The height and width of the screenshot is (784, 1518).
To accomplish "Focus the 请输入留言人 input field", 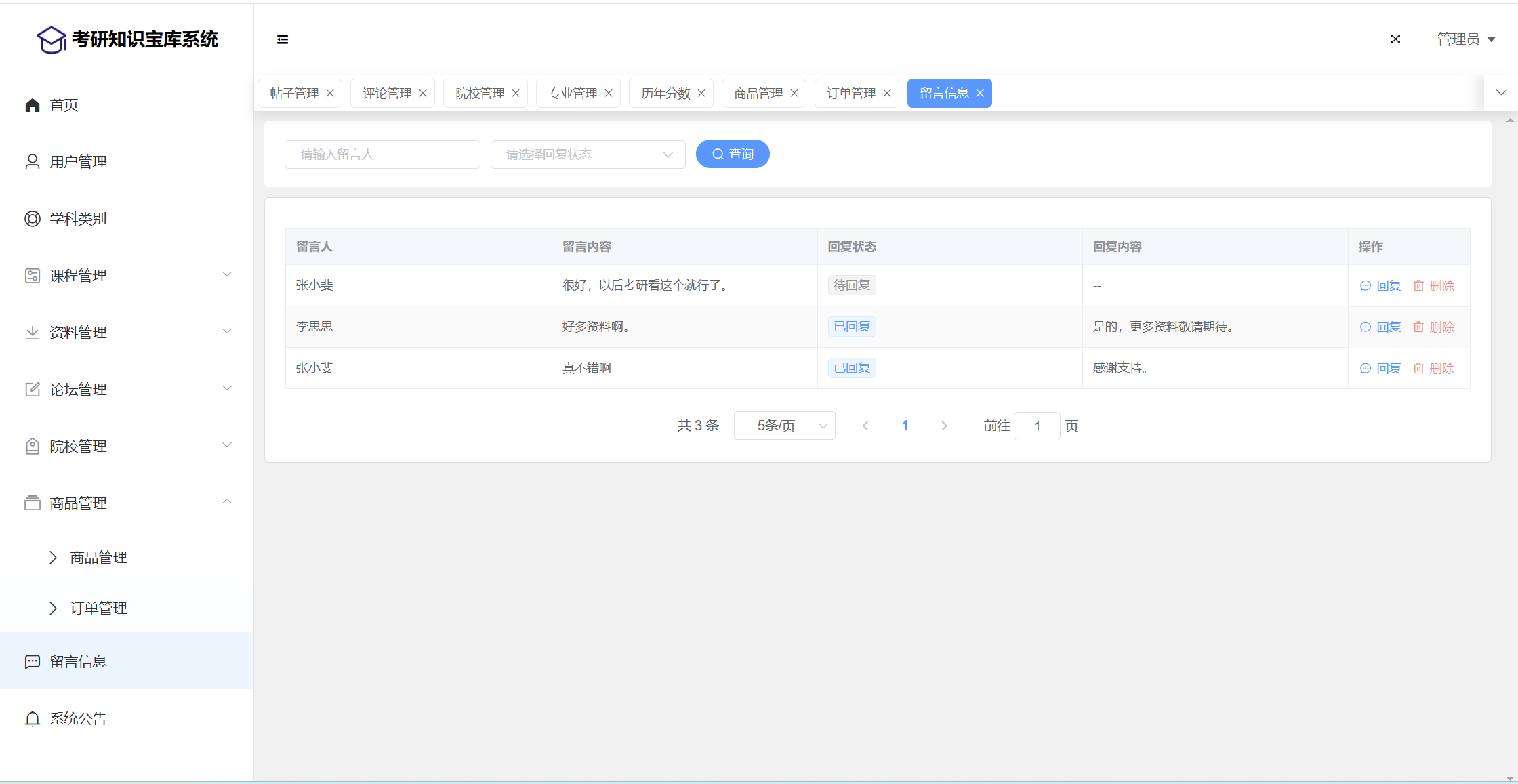I will click(x=382, y=154).
